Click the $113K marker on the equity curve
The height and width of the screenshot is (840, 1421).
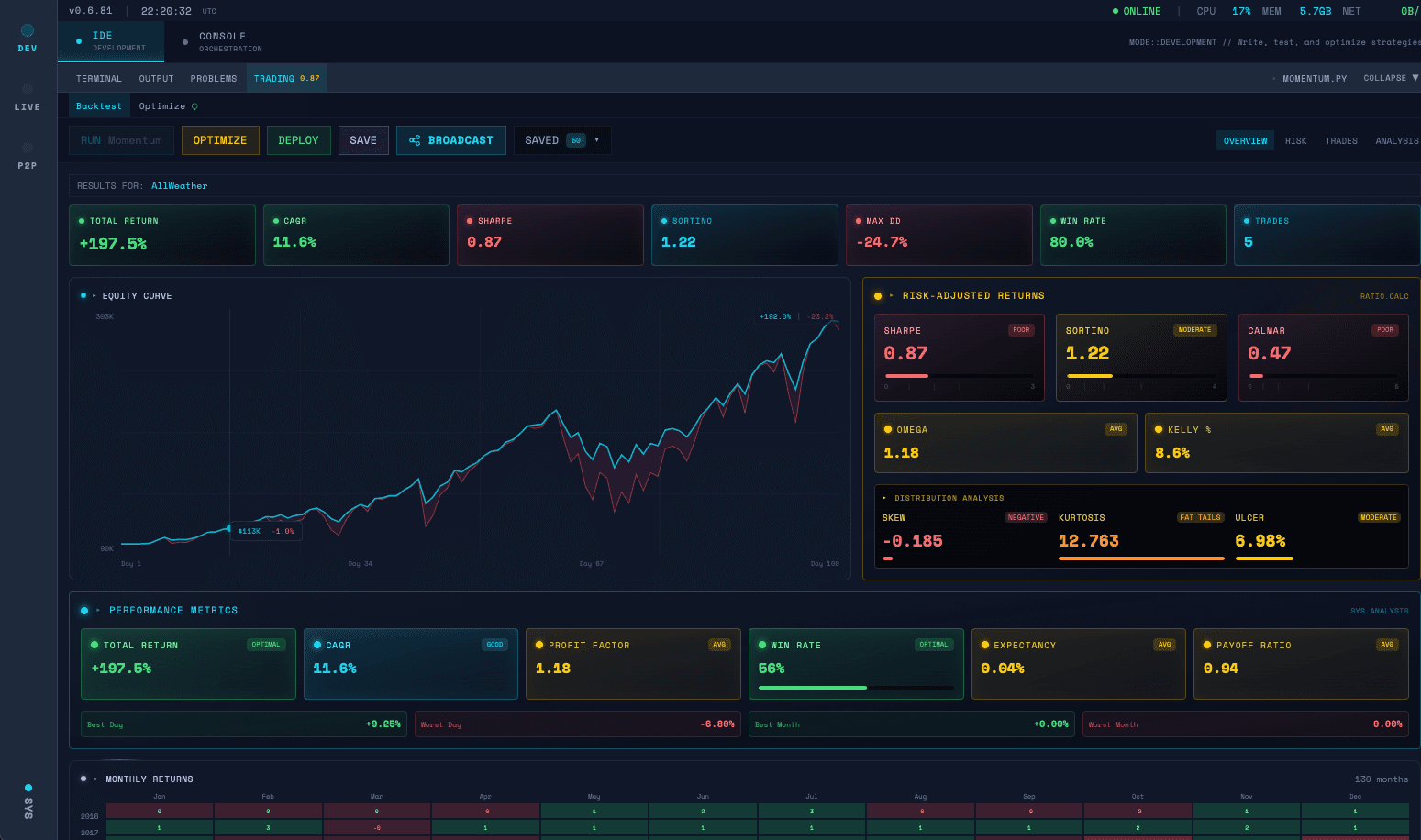click(x=249, y=530)
